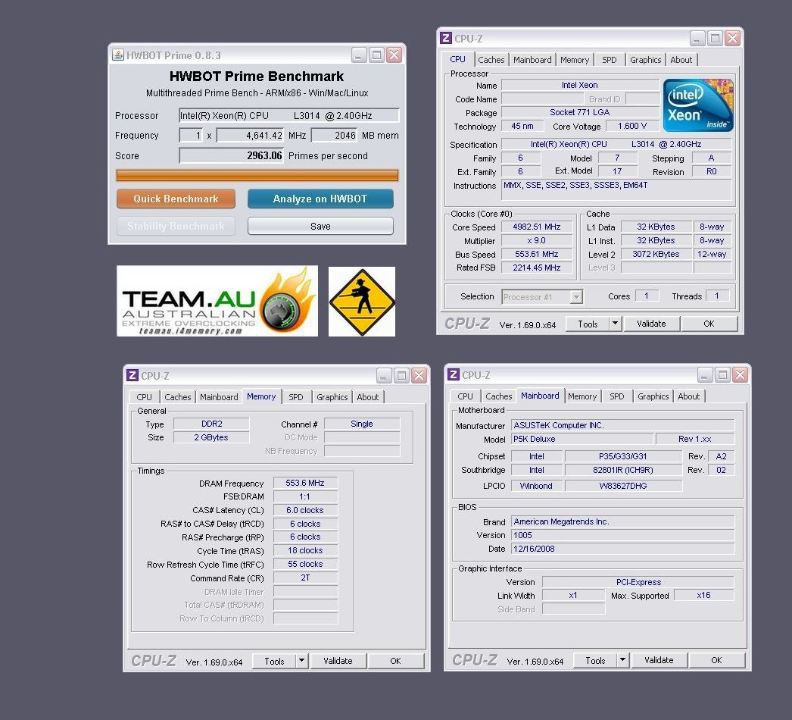Open About tab in Mainboard window

tap(688, 396)
